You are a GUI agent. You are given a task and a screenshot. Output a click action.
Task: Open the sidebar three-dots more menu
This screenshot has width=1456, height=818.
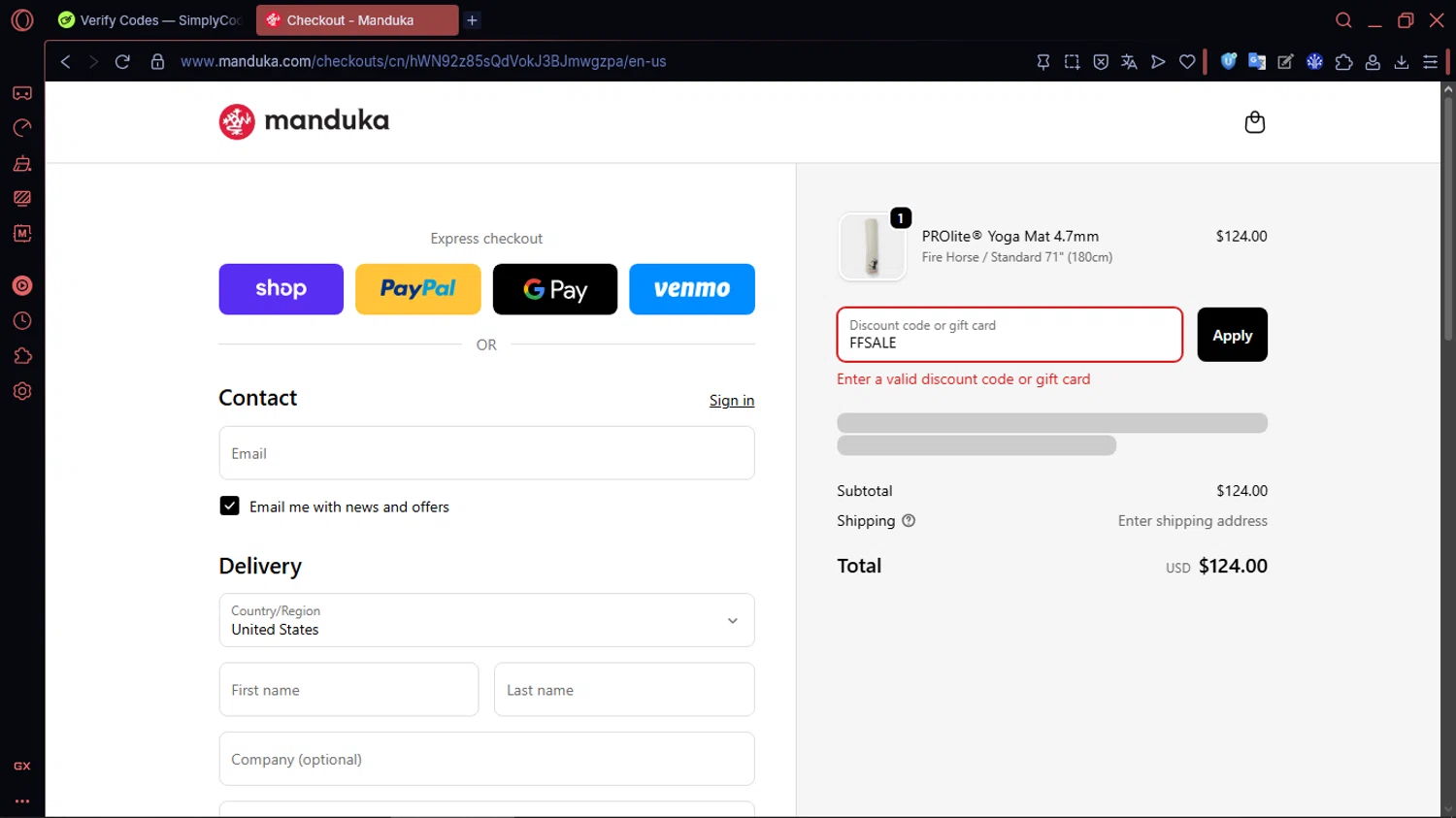coord(22,802)
